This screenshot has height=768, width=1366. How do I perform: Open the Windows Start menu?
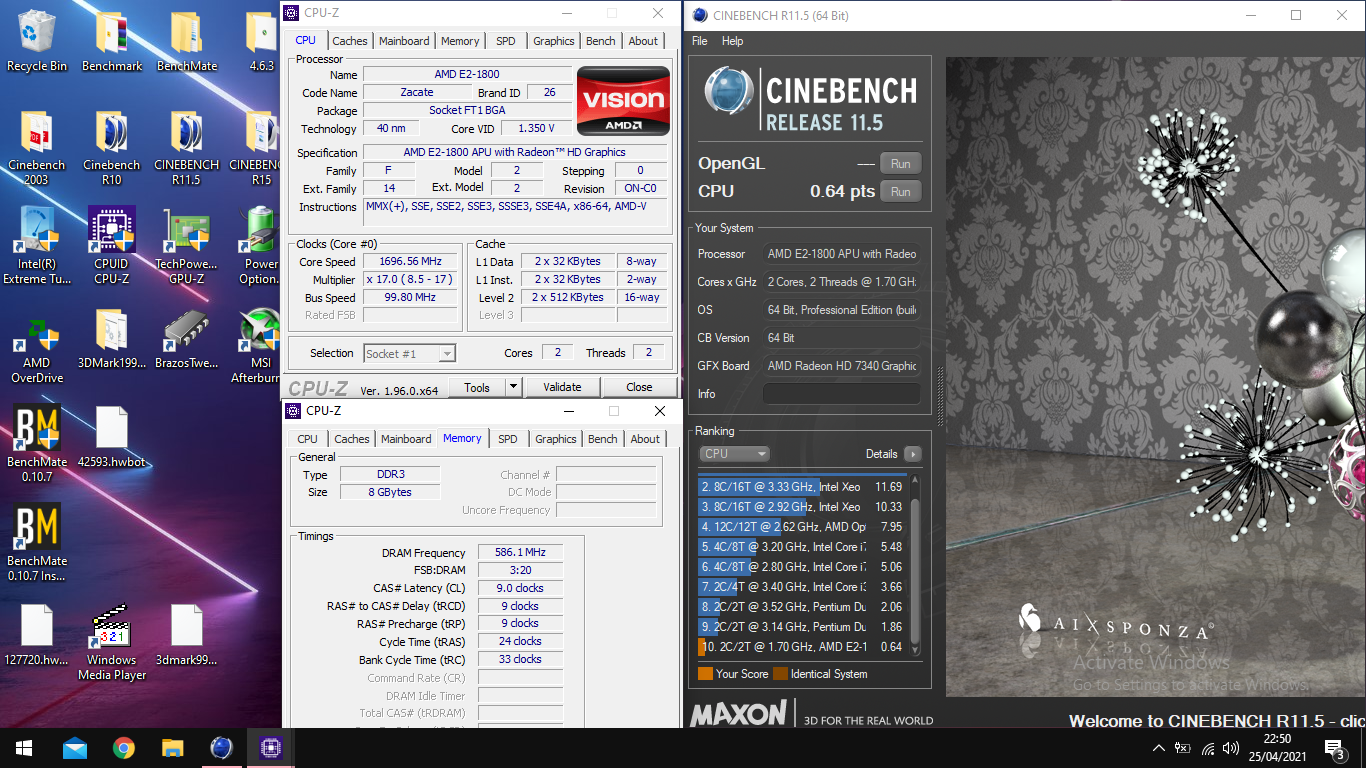(24, 748)
